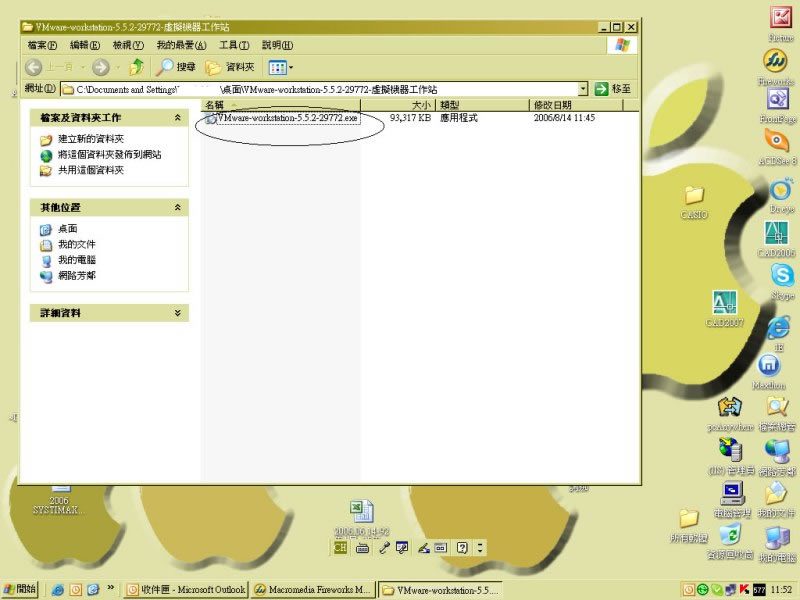
Task: Select the Recycle Bin (資源回收筒) icon
Action: coord(731,535)
